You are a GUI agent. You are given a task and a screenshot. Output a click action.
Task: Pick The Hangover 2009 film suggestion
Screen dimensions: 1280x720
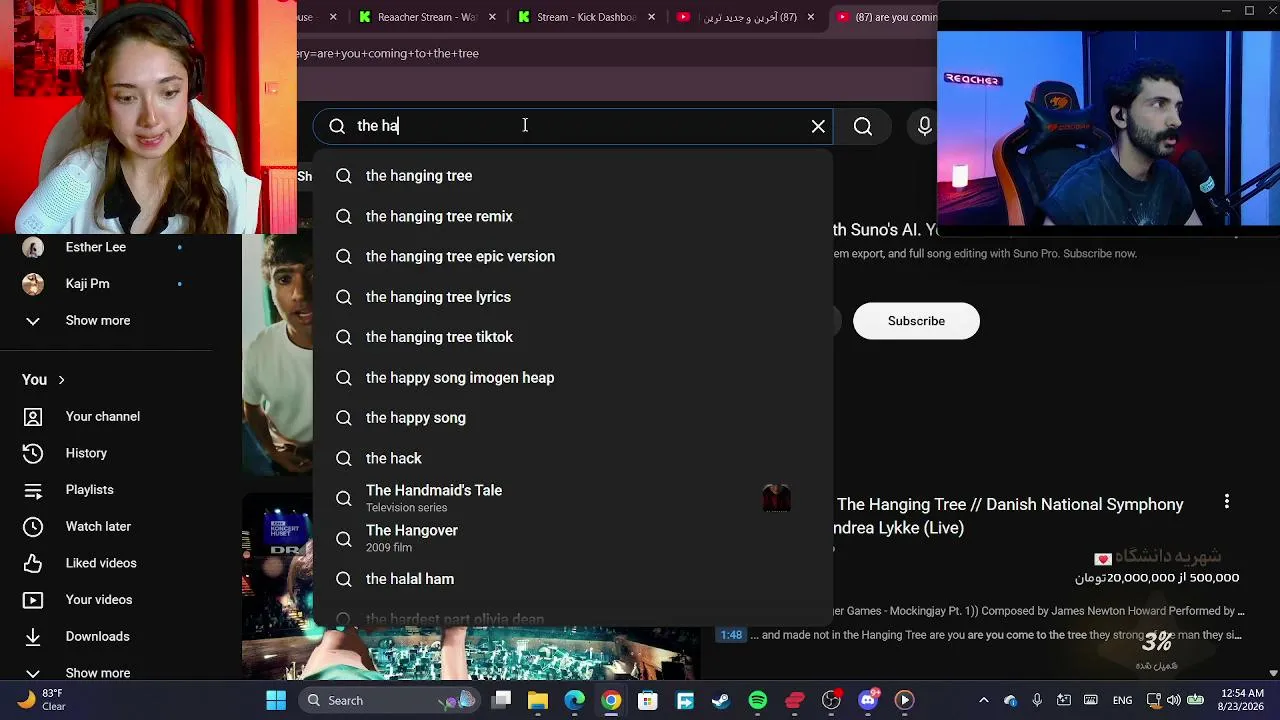pyautogui.click(x=573, y=539)
